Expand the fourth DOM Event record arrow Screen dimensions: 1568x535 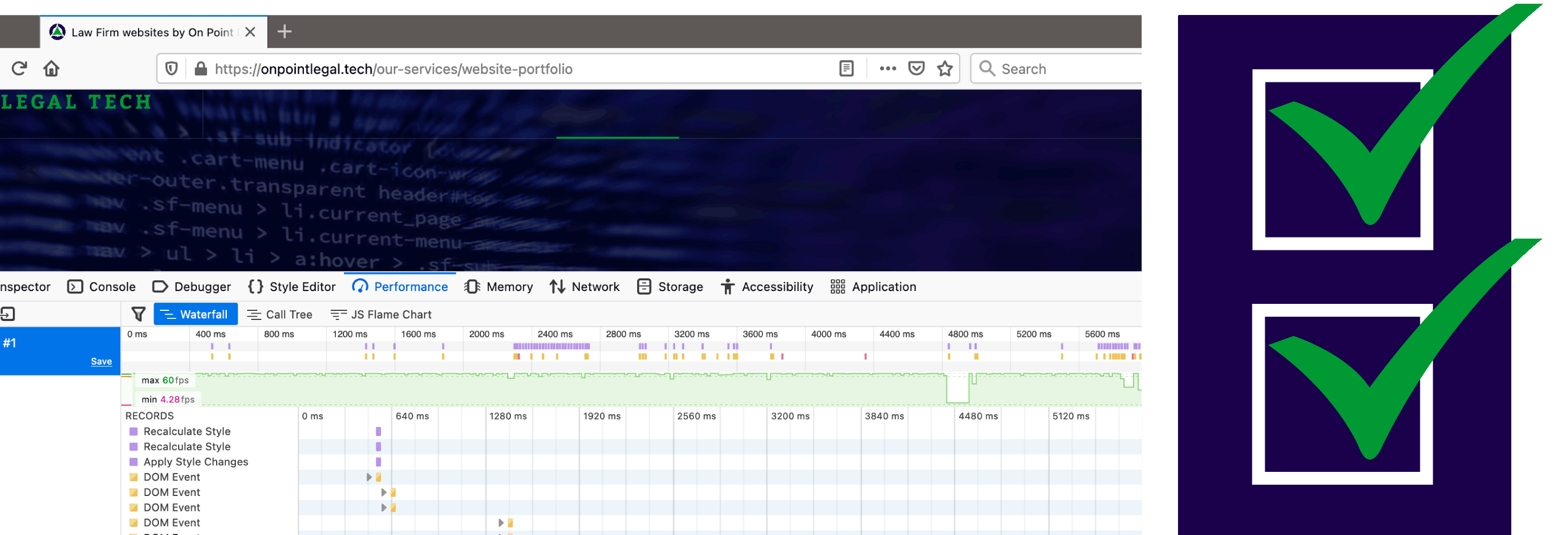pyautogui.click(x=500, y=523)
